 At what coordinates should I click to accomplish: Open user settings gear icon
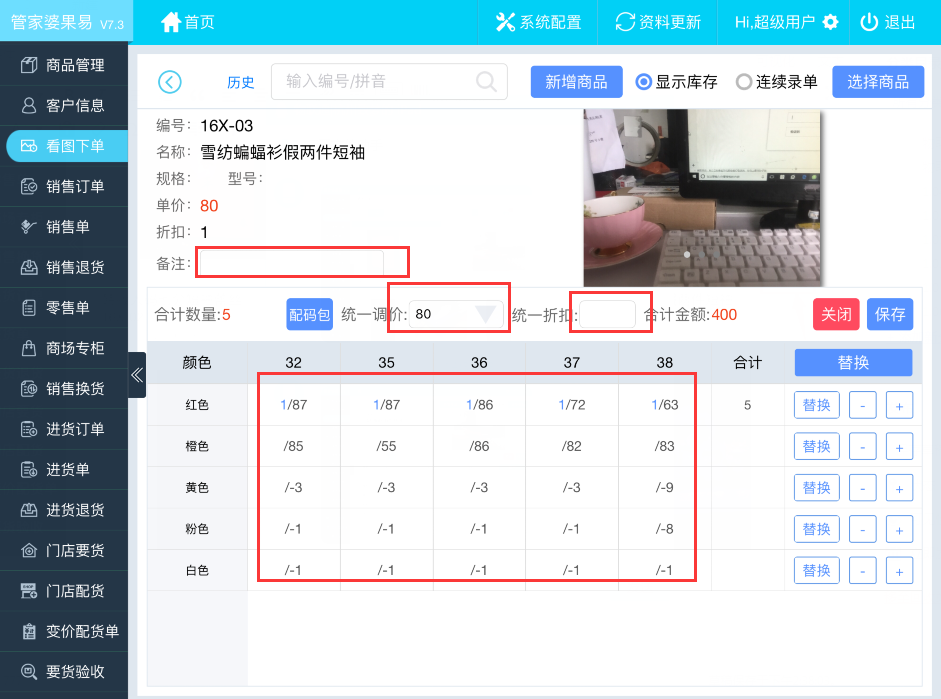coord(831,22)
